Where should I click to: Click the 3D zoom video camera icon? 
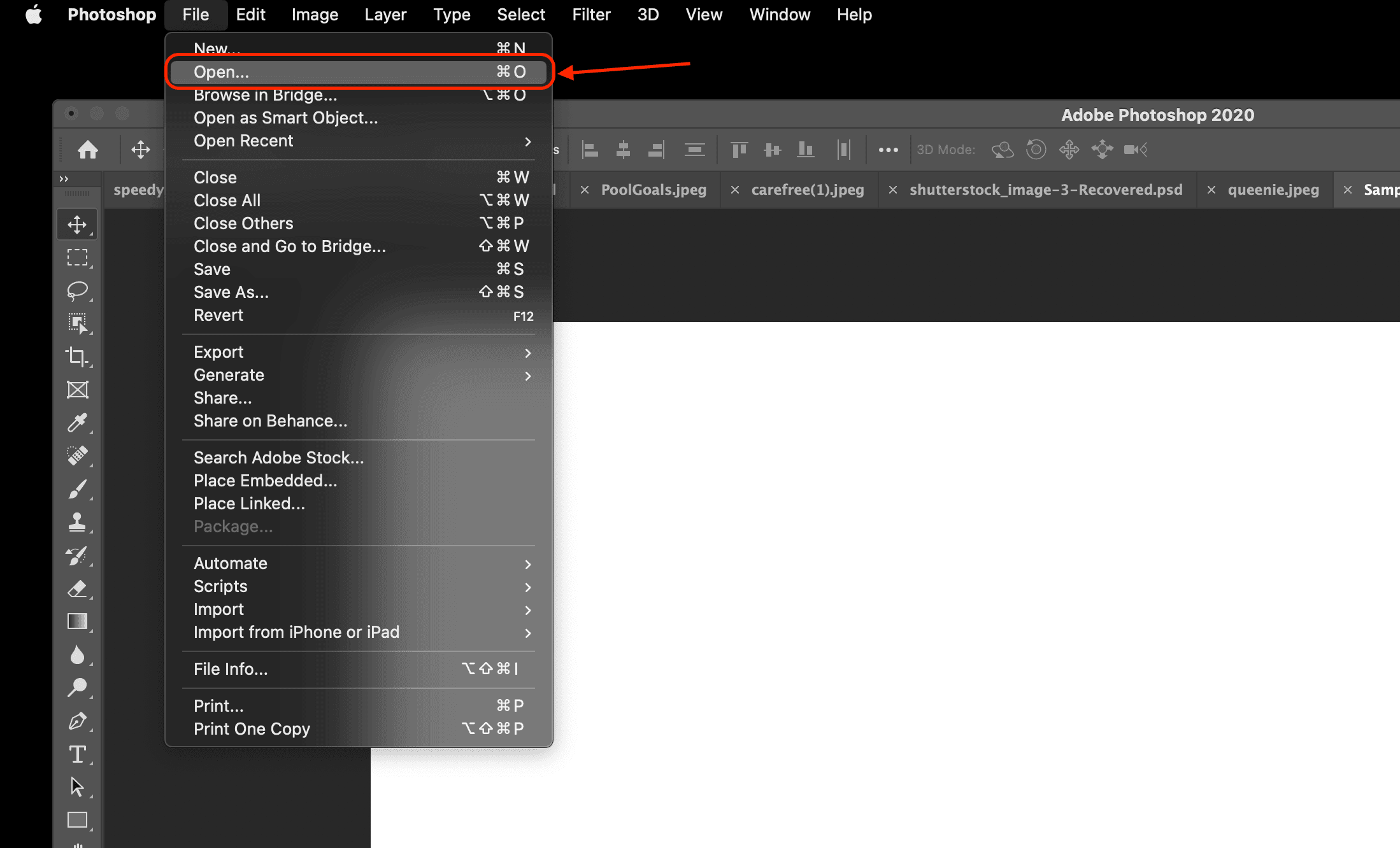(x=1136, y=150)
